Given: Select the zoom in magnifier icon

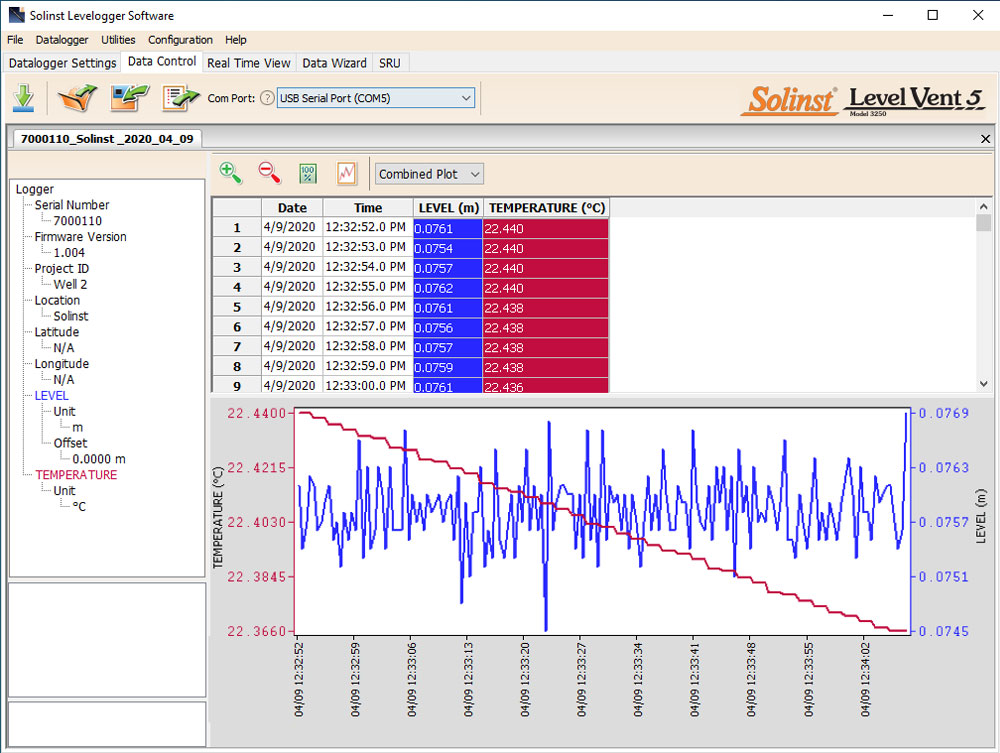Looking at the screenshot, I should tap(231, 173).
